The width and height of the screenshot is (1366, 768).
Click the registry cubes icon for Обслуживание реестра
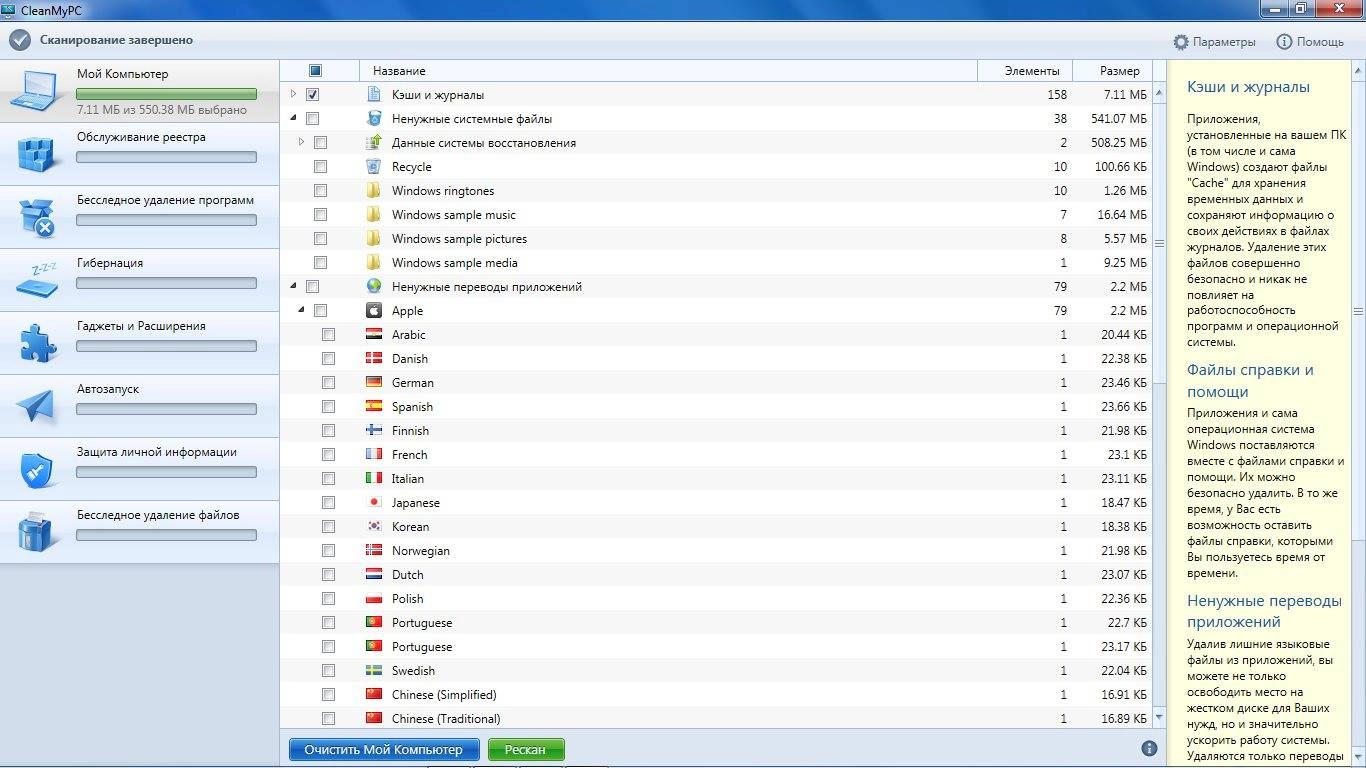coord(38,154)
